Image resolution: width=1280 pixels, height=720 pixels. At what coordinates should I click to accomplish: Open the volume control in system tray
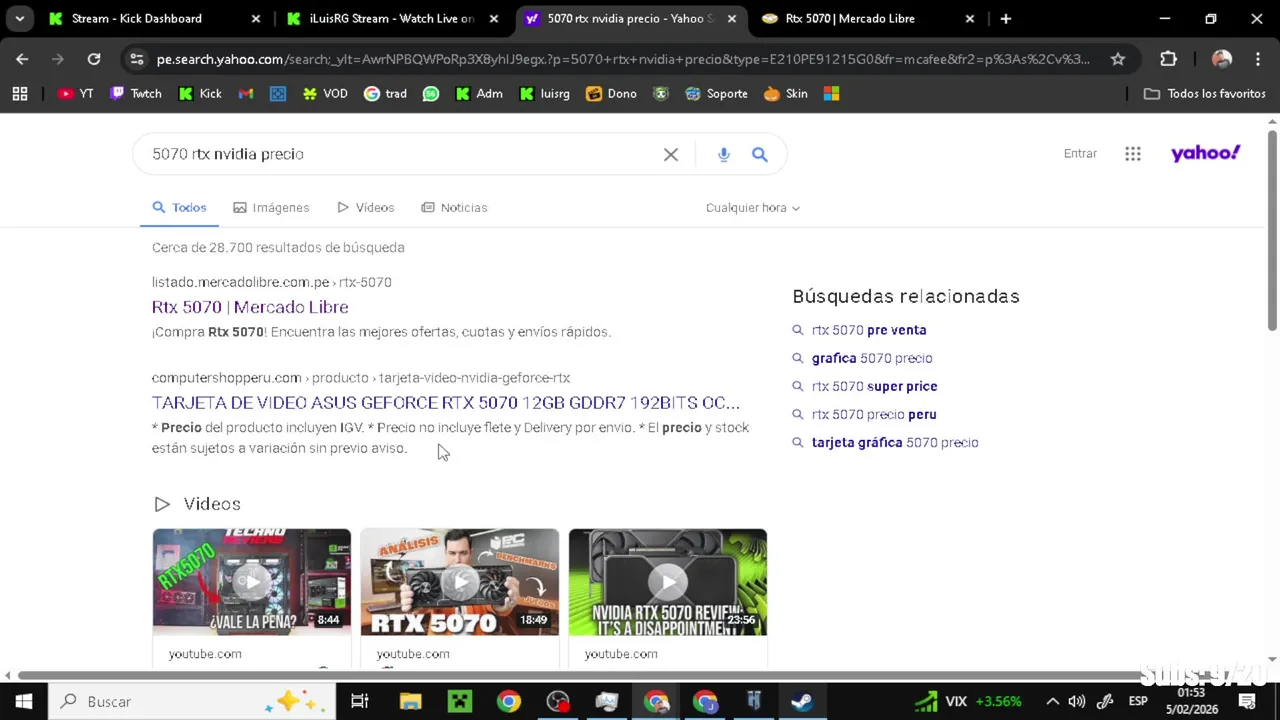tap(1077, 701)
